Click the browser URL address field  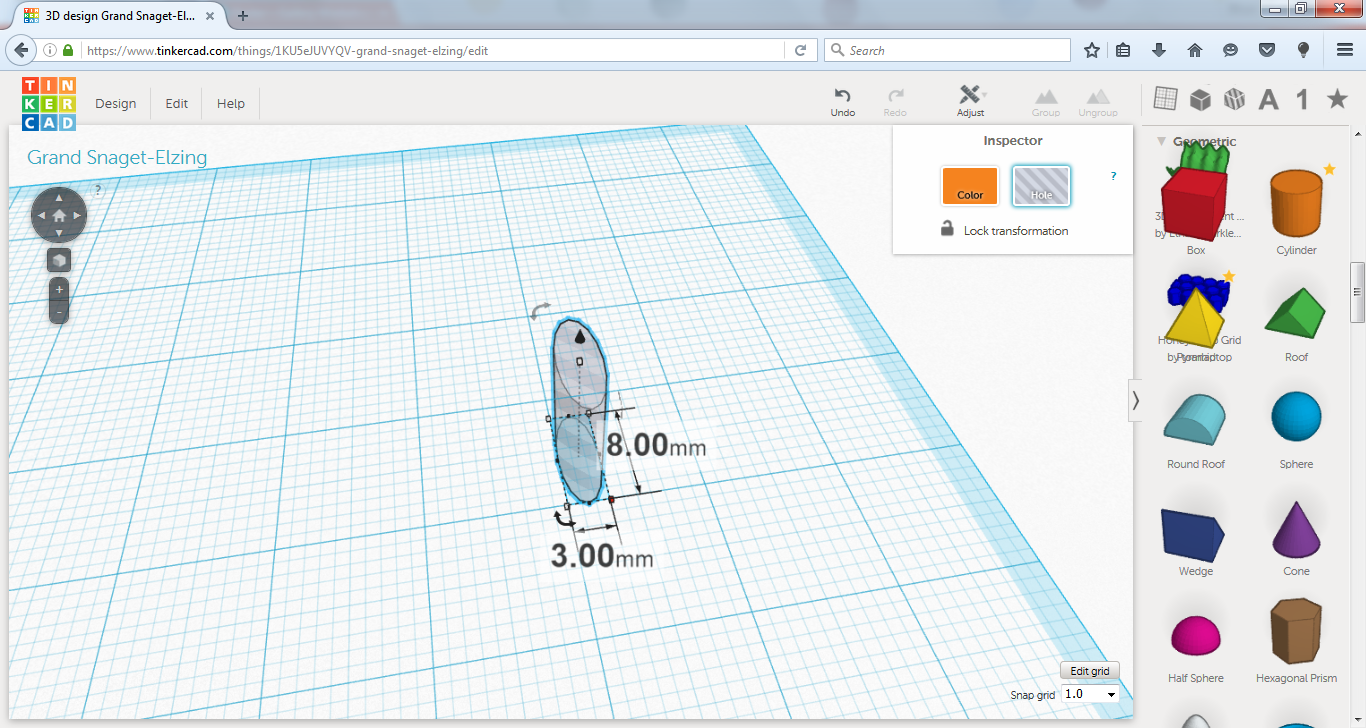435,50
